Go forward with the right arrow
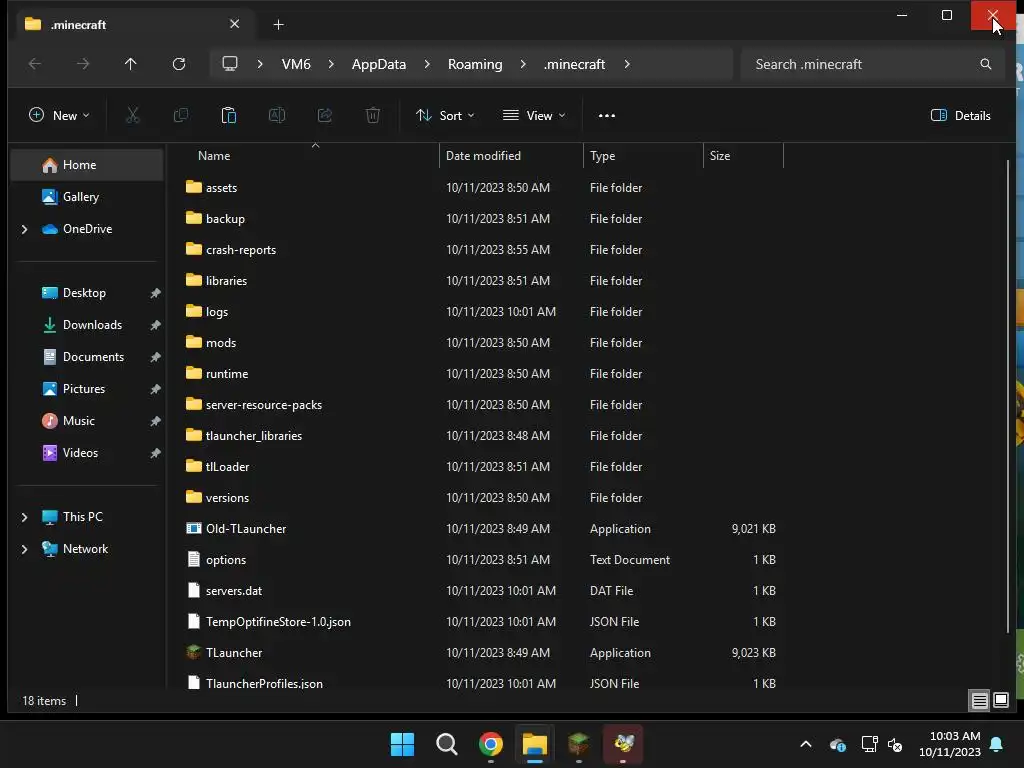 coord(83,64)
